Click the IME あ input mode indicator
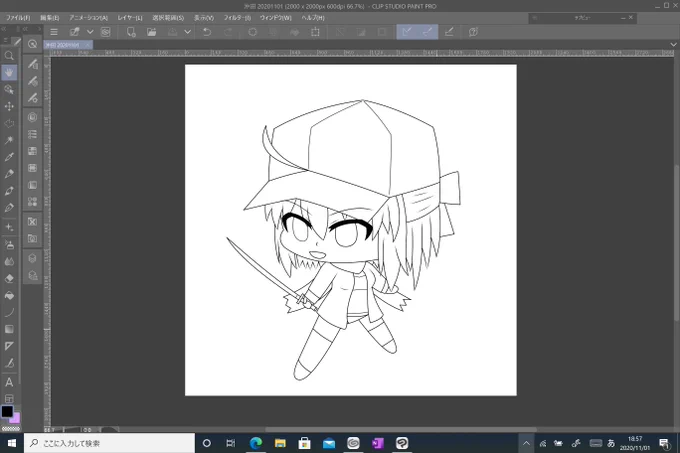 point(611,443)
